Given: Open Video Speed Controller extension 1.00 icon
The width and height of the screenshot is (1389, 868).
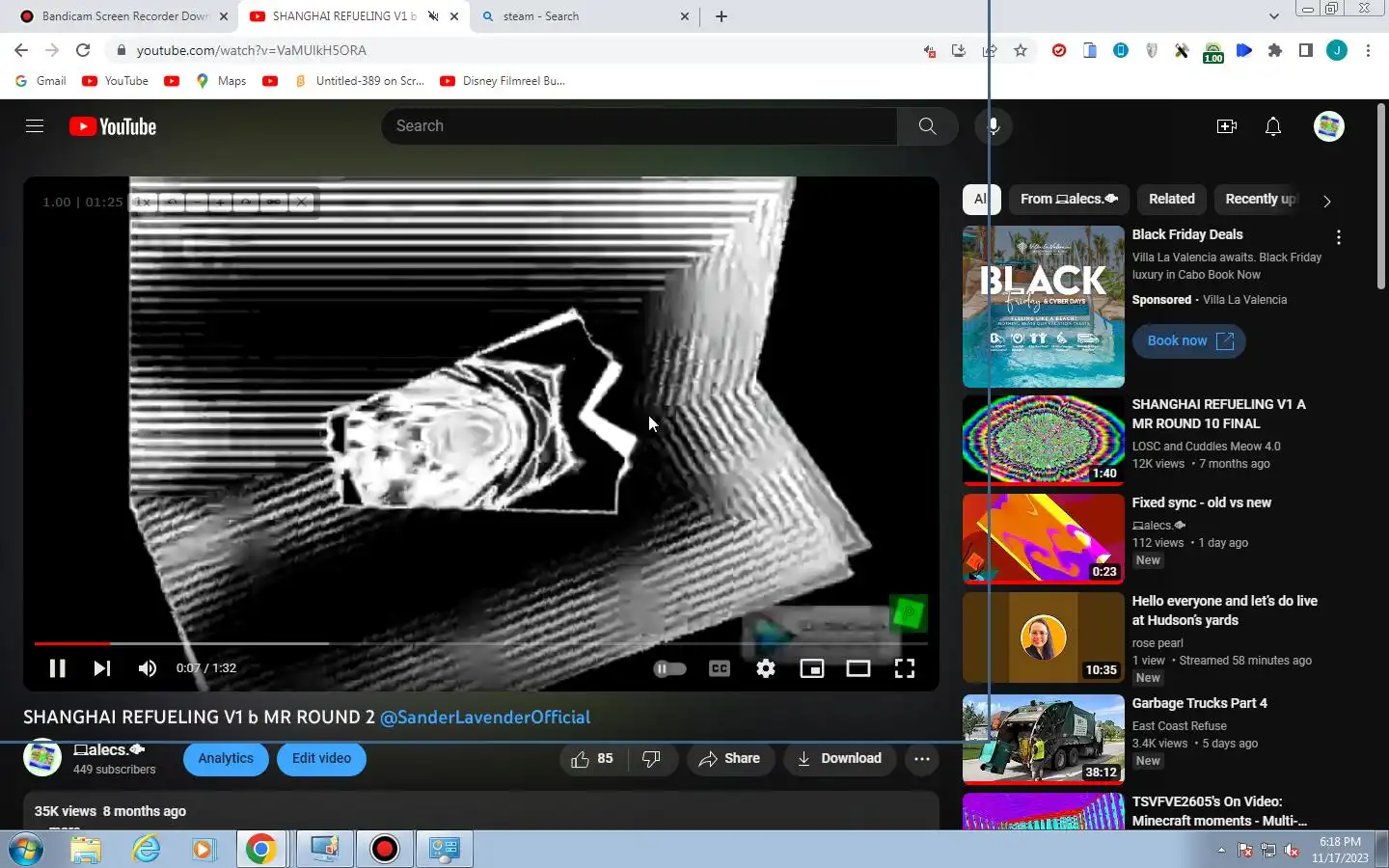Looking at the screenshot, I should pyautogui.click(x=1213, y=52).
